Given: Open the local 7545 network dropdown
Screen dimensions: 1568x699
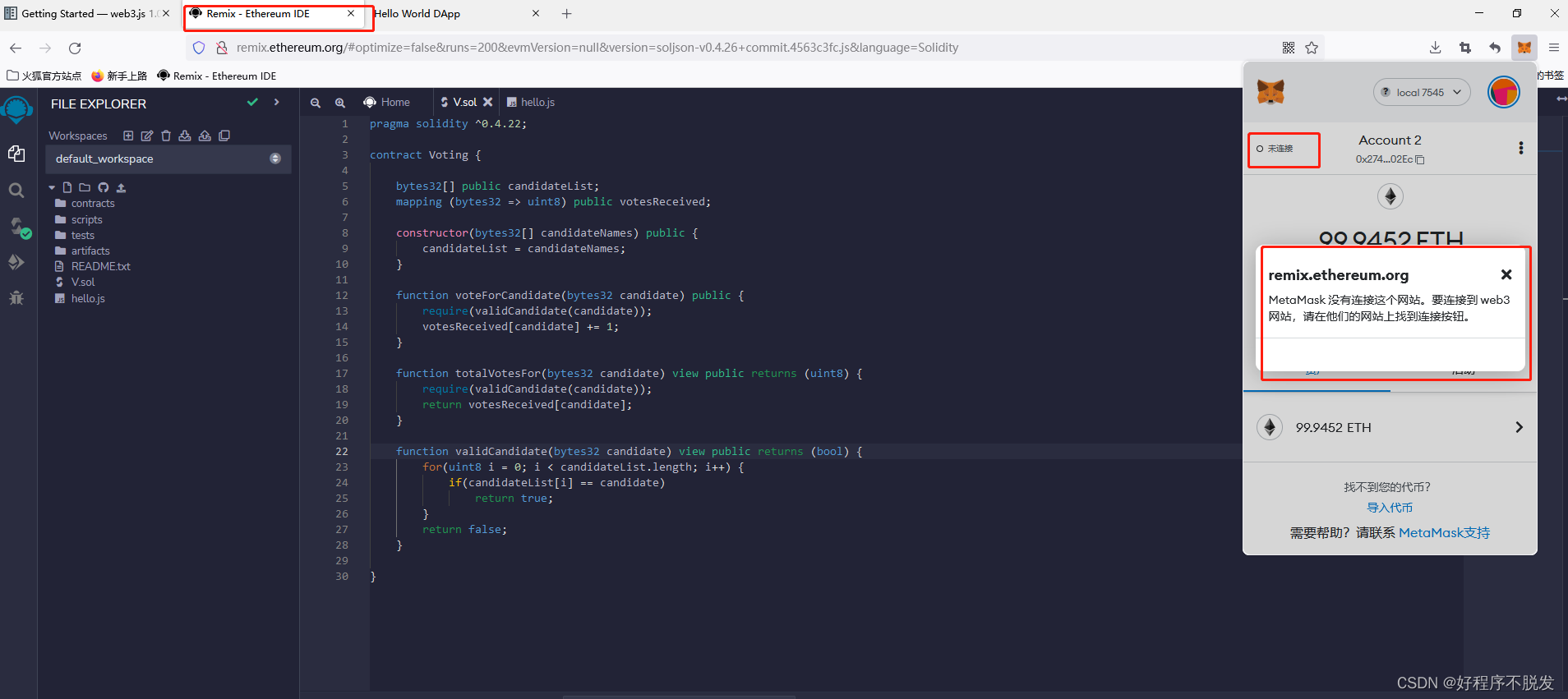Looking at the screenshot, I should pos(1422,92).
